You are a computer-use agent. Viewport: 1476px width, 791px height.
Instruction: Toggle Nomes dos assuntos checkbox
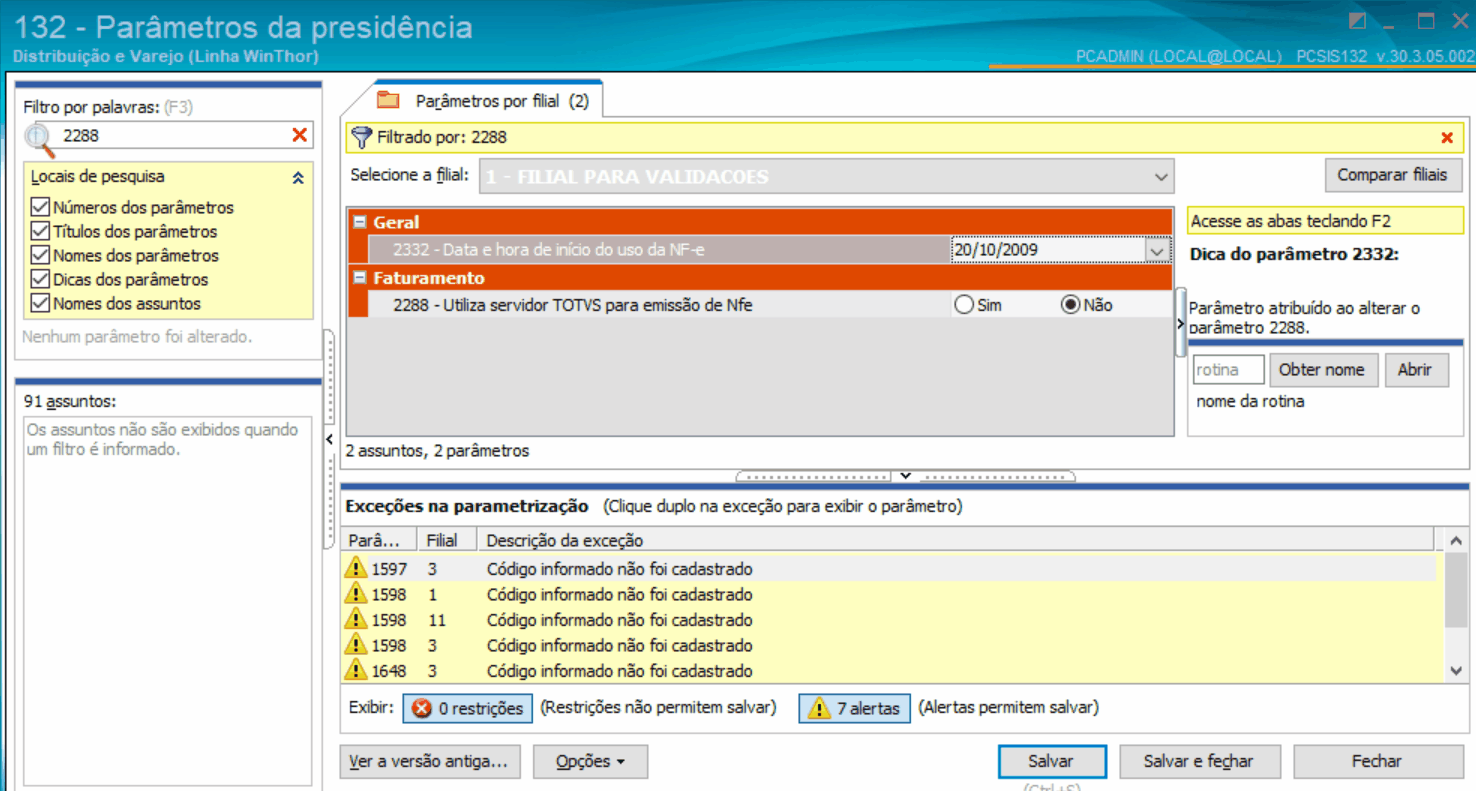click(x=40, y=303)
